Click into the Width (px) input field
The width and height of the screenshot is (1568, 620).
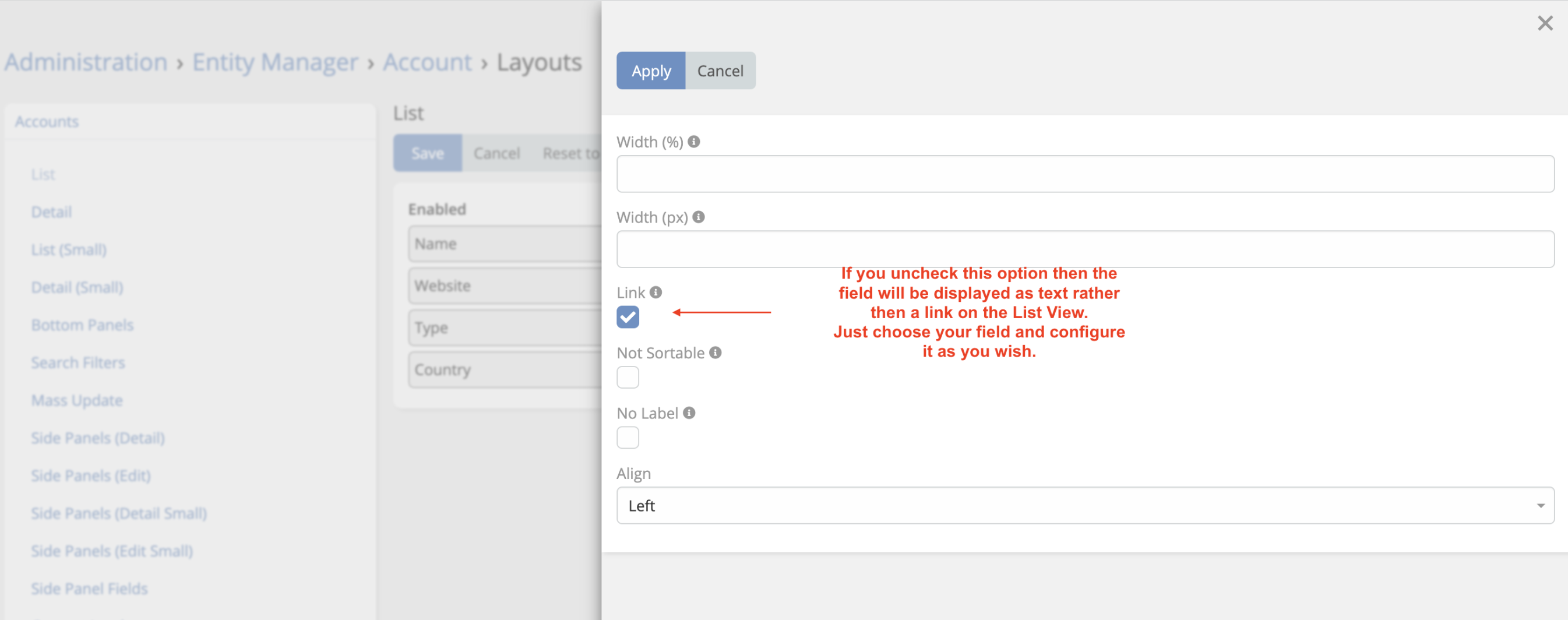tap(1085, 249)
